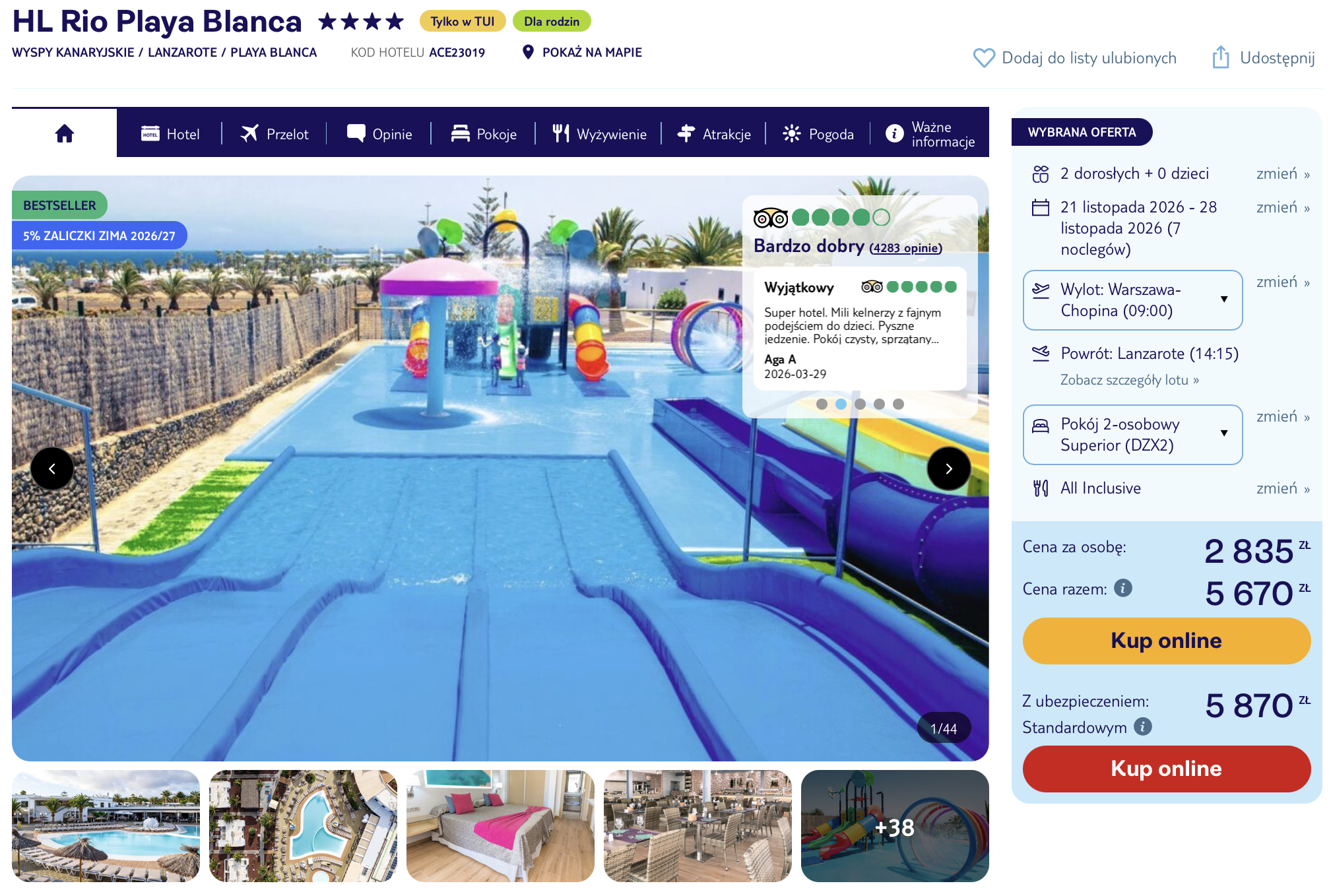
Task: Show previous gallery photo
Action: pos(52,468)
